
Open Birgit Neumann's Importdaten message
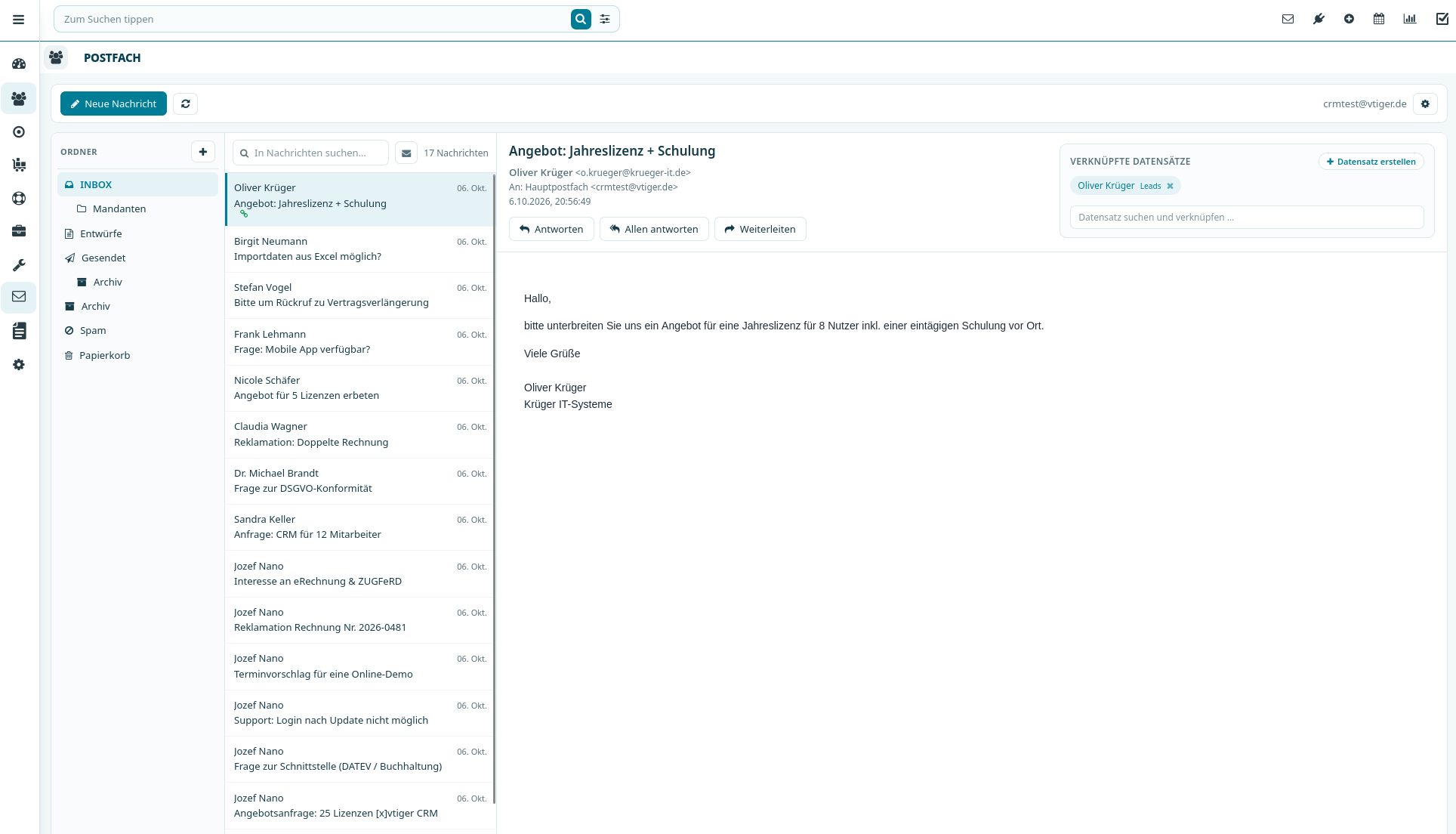point(359,249)
